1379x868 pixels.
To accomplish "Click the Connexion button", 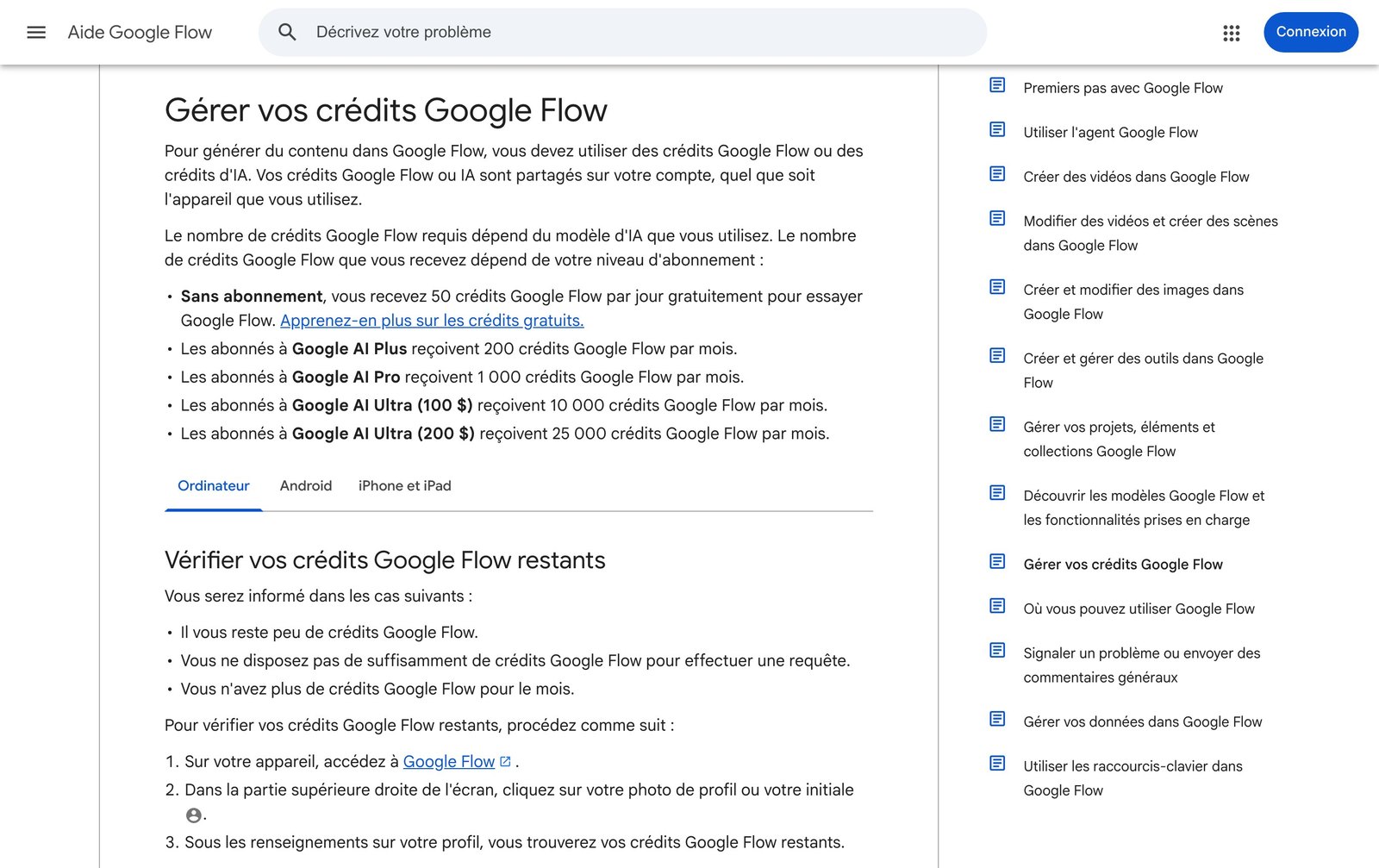I will 1311,32.
